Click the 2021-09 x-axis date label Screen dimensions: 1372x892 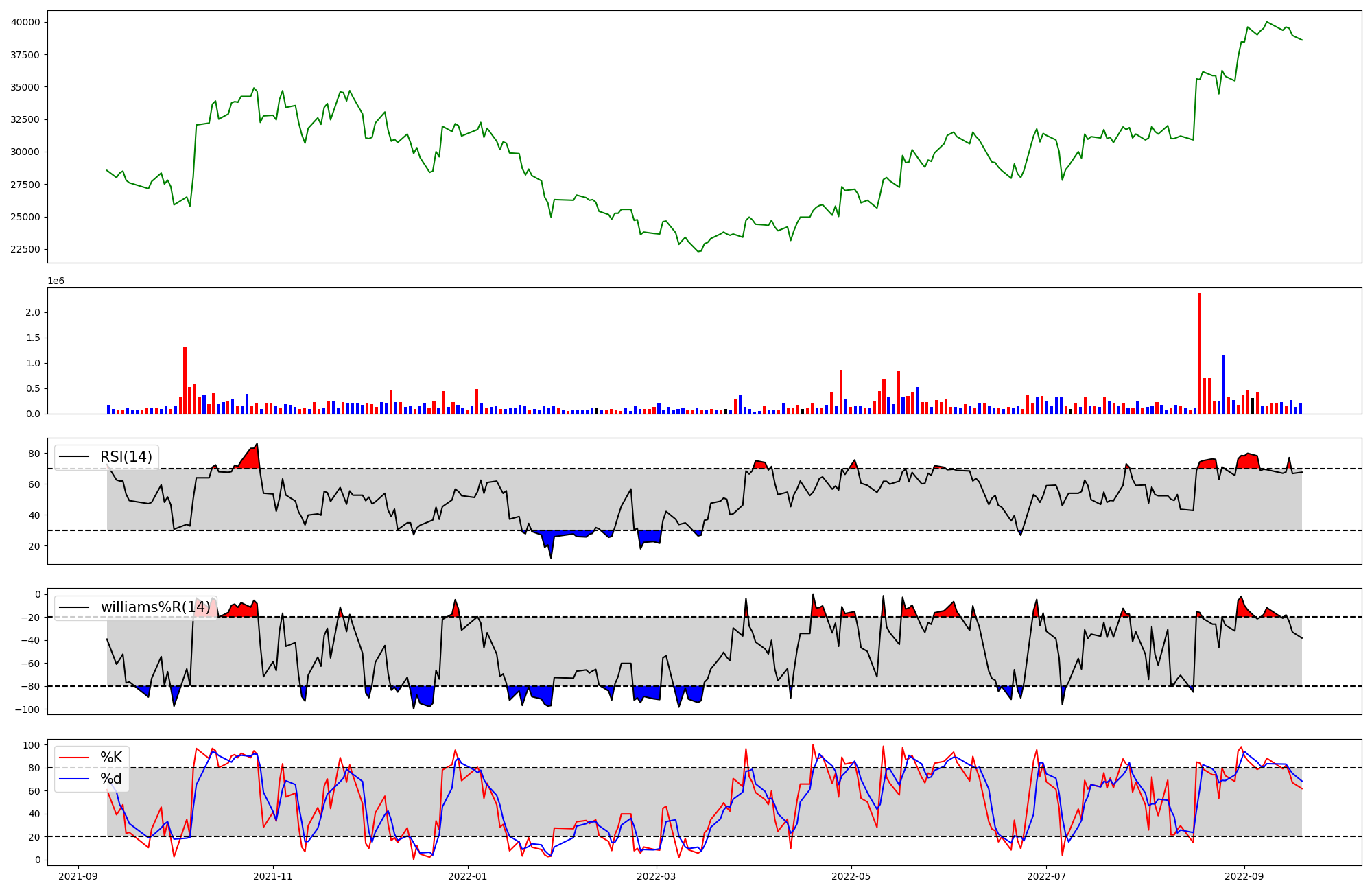coord(78,876)
